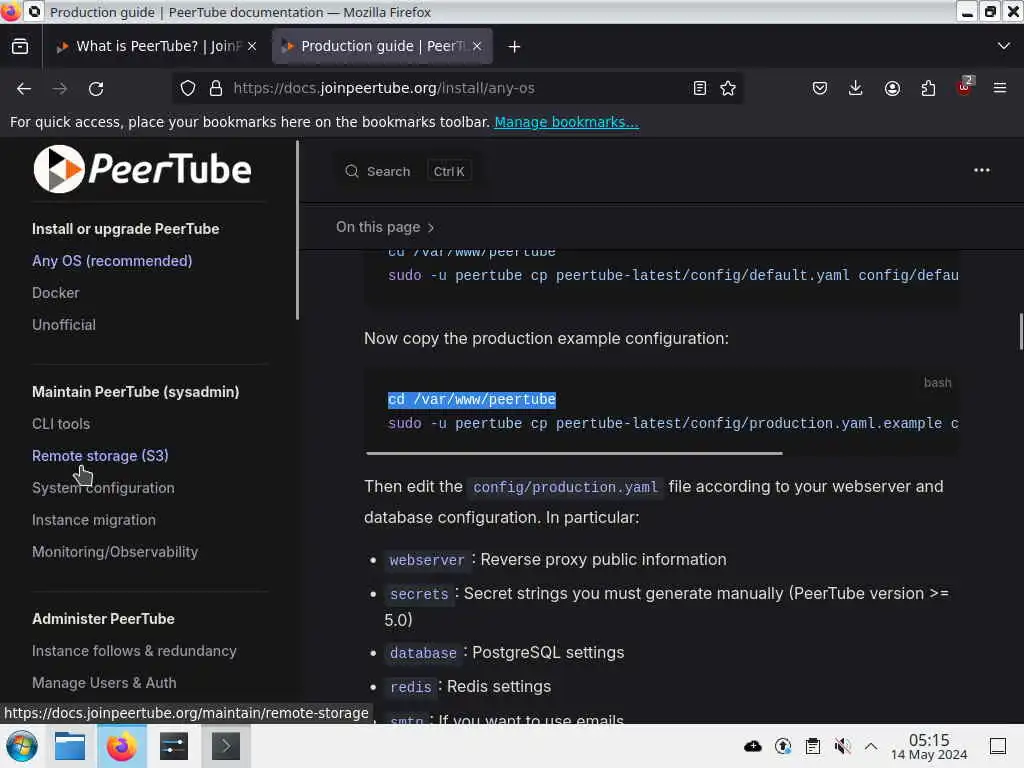Open Remote storage (S3) page

(x=100, y=456)
